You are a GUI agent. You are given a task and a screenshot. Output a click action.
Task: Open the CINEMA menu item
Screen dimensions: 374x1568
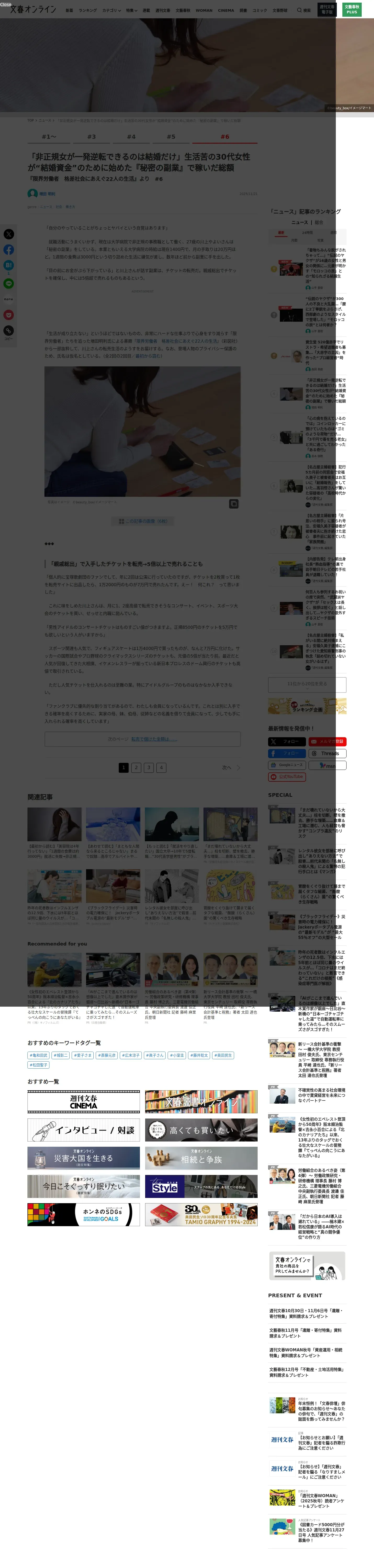(x=226, y=10)
